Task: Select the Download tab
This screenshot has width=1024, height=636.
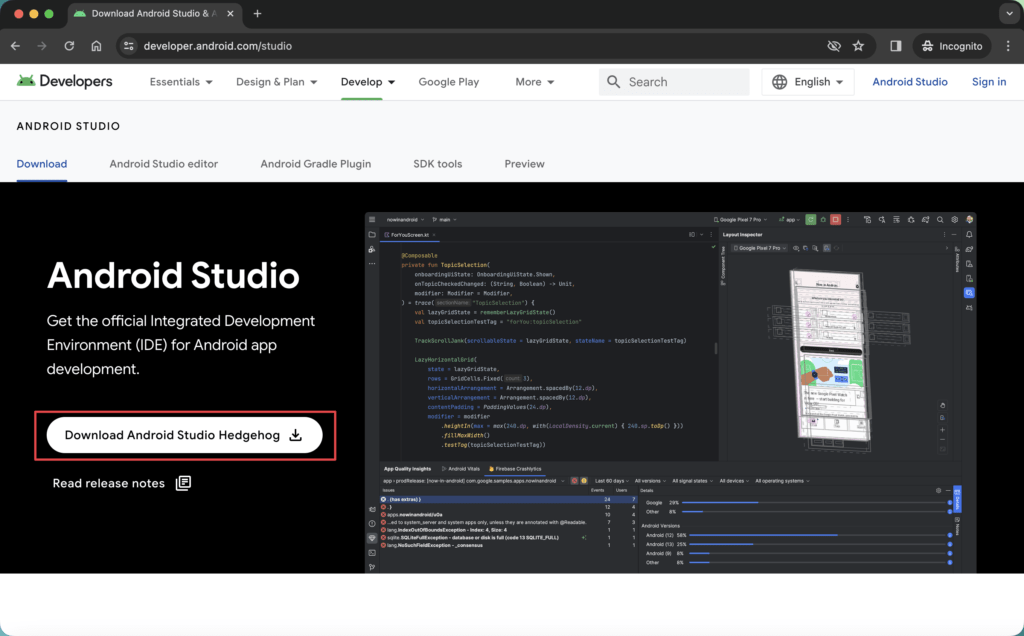Action: [x=42, y=164]
